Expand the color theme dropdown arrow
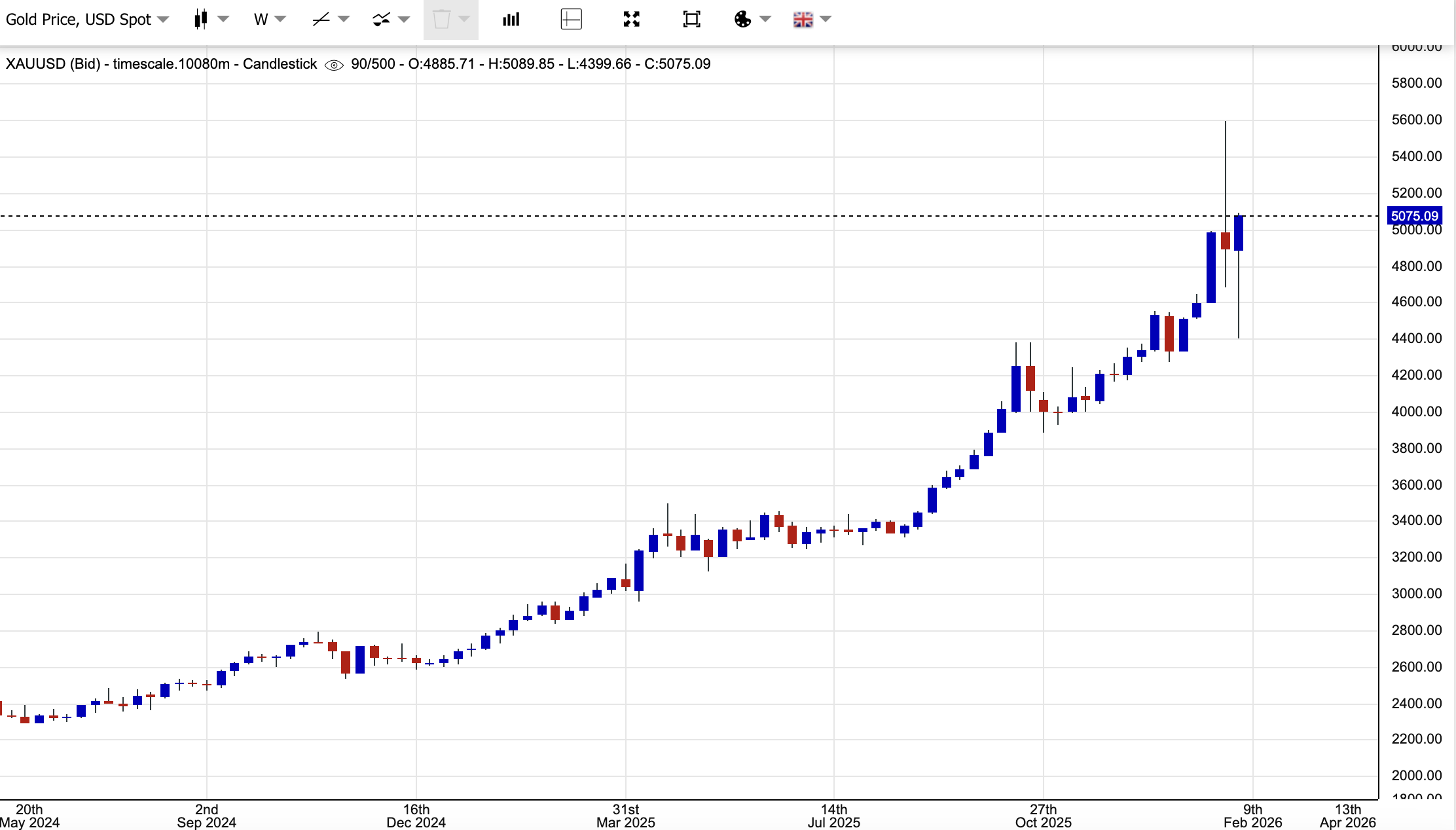Screen dimensions: 1456x830 pyautogui.click(x=765, y=20)
